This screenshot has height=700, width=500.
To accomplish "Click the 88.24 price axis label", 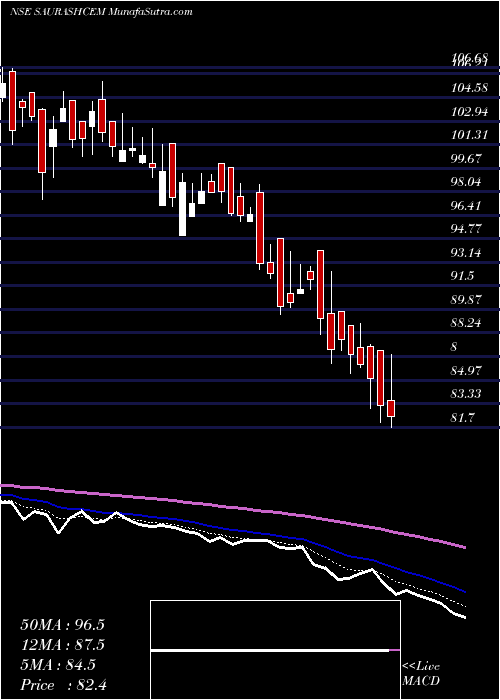I will pyautogui.click(x=467, y=323).
